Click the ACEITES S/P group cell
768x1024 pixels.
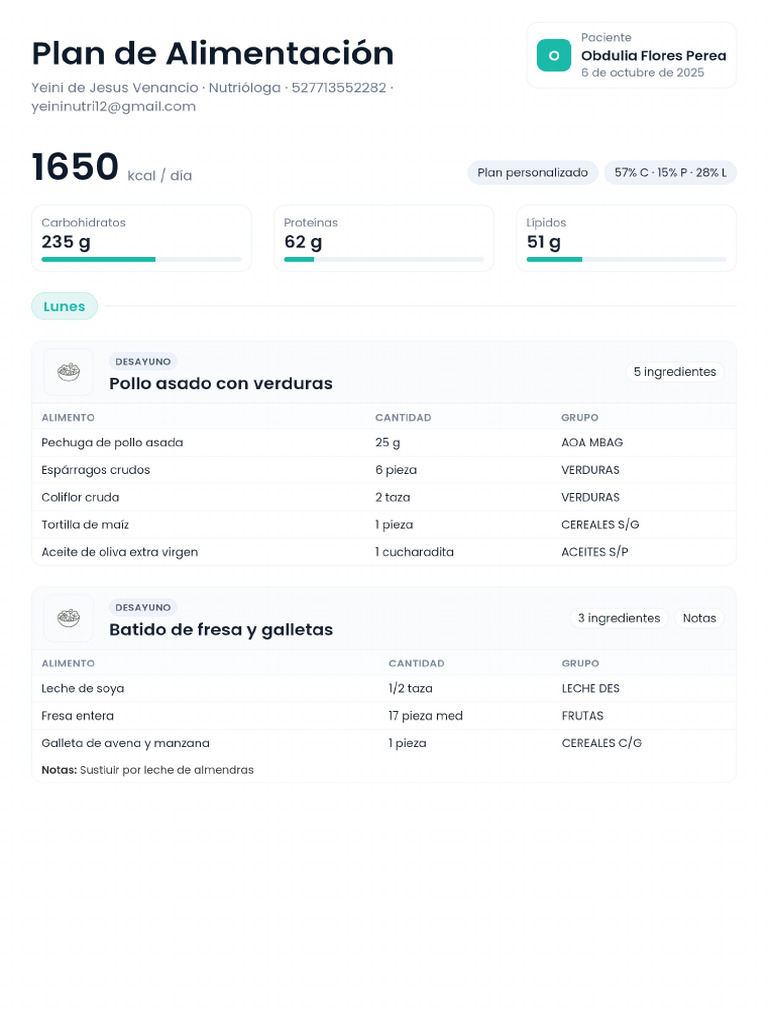click(x=594, y=552)
